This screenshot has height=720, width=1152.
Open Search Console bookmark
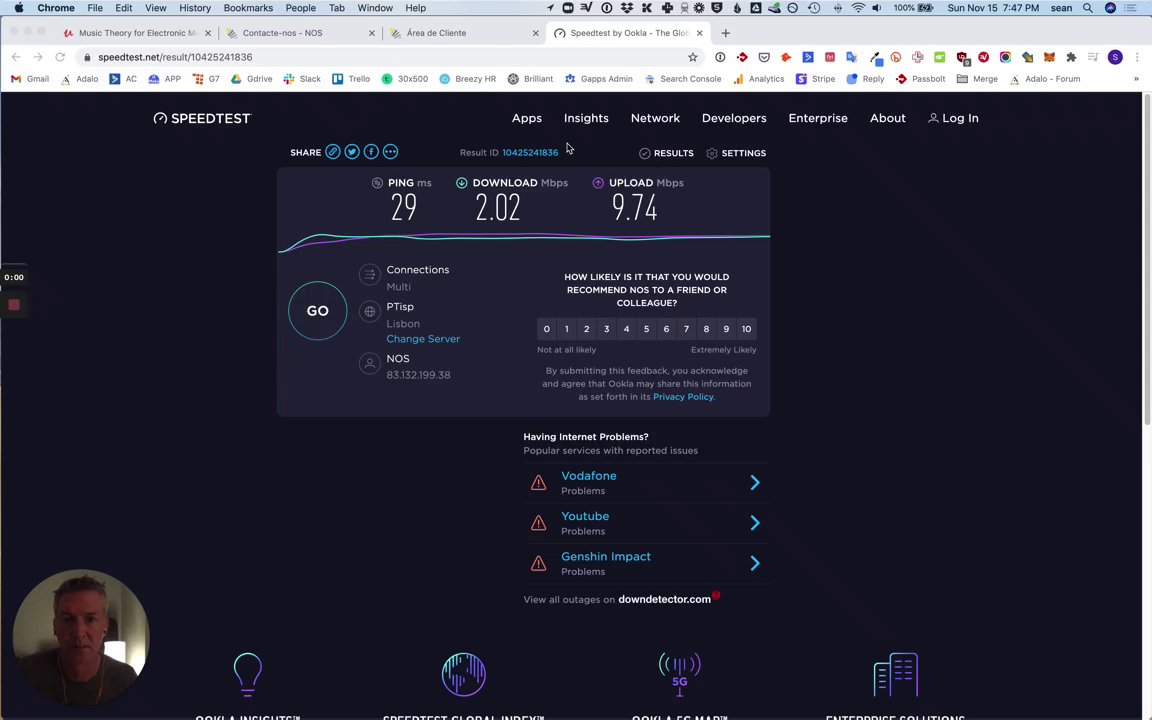pos(683,79)
